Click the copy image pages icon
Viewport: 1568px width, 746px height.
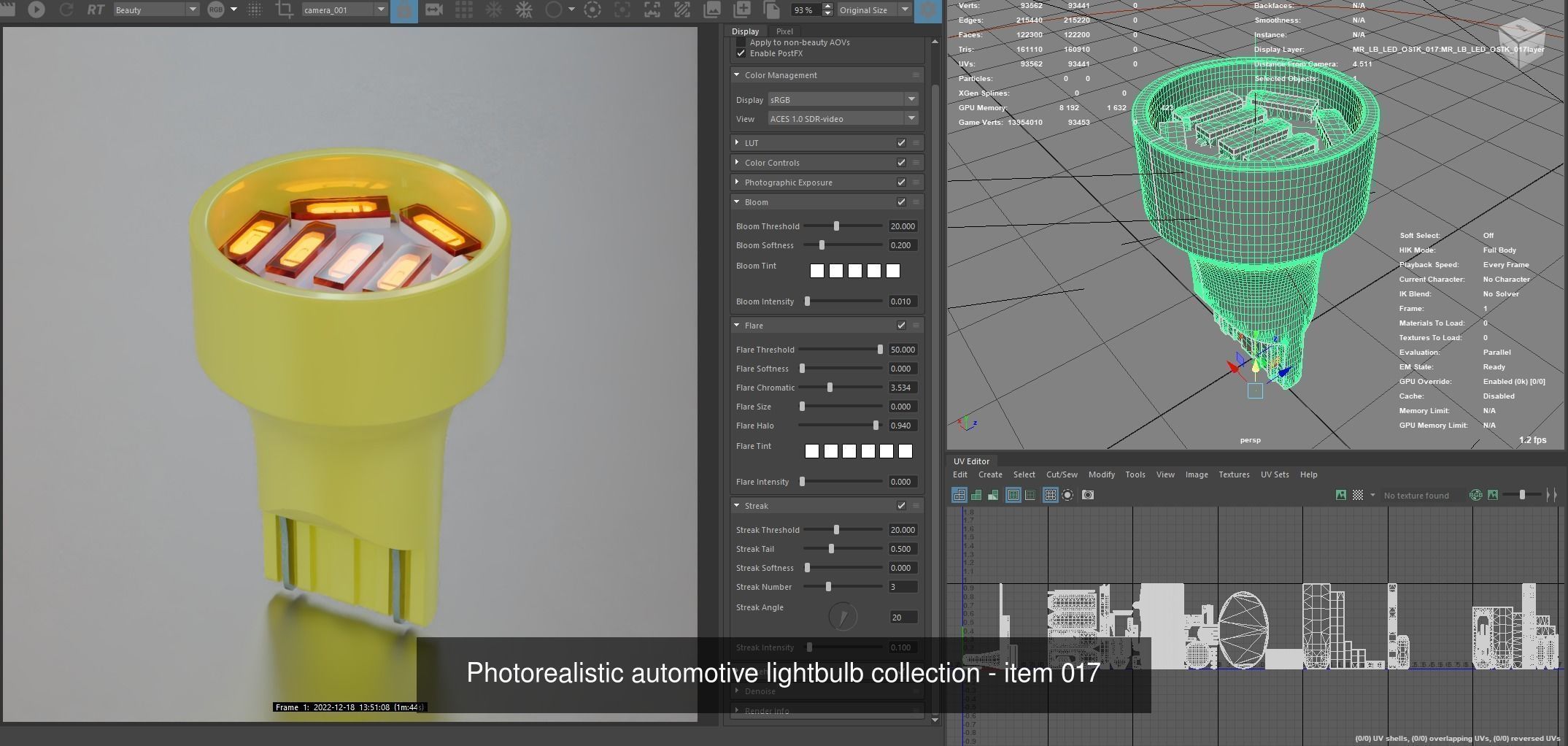point(771,9)
